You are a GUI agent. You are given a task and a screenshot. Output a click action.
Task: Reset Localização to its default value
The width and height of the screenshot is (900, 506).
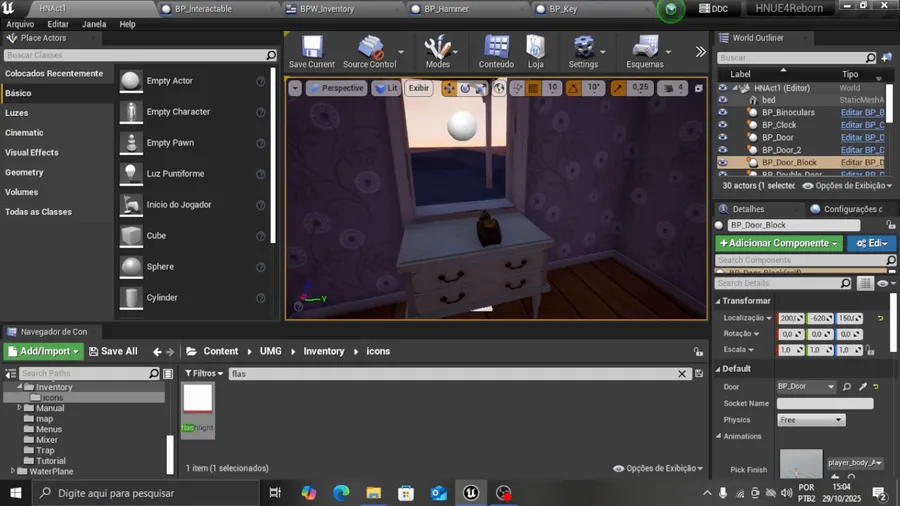(x=880, y=318)
